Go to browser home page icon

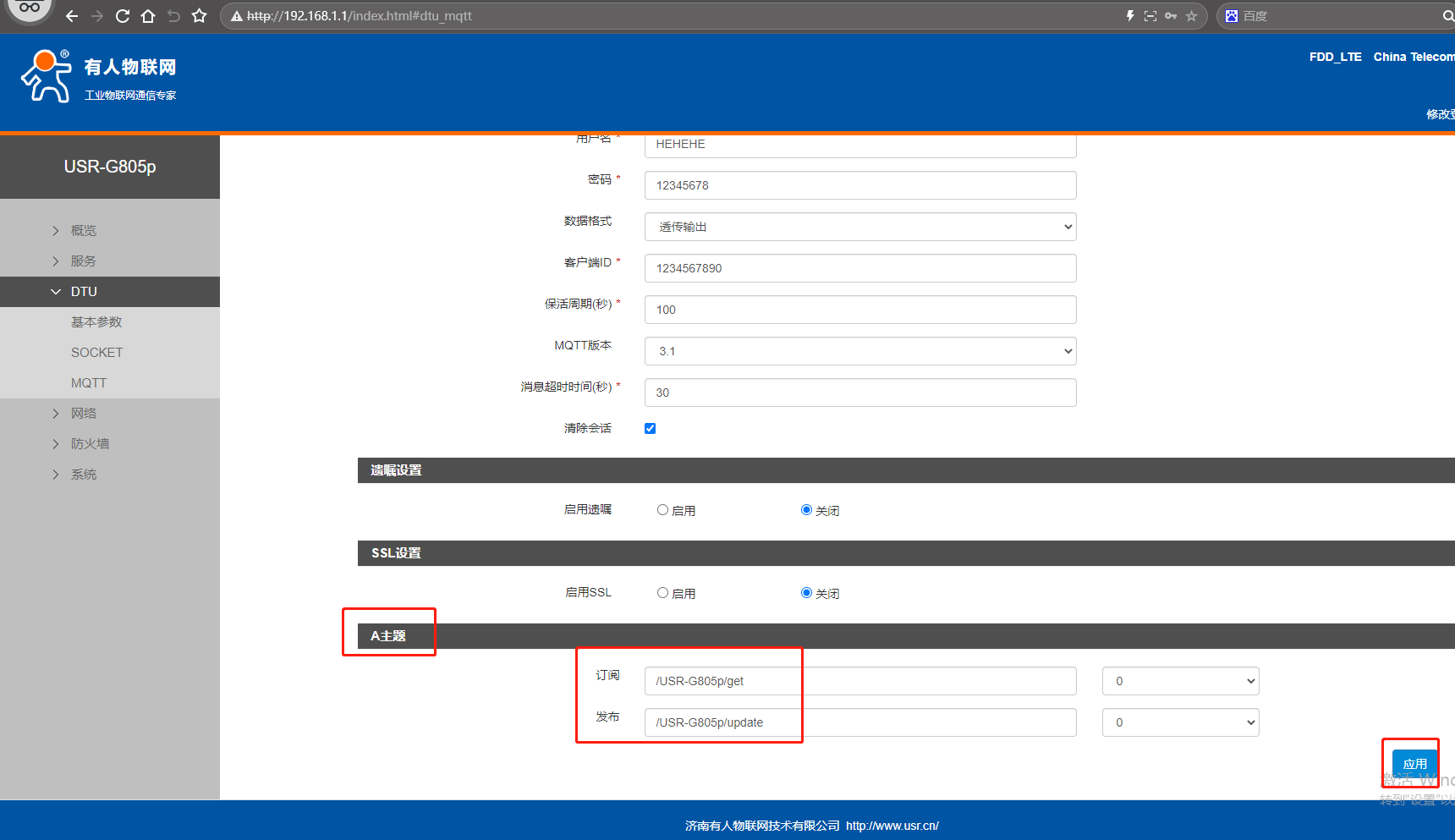148,16
